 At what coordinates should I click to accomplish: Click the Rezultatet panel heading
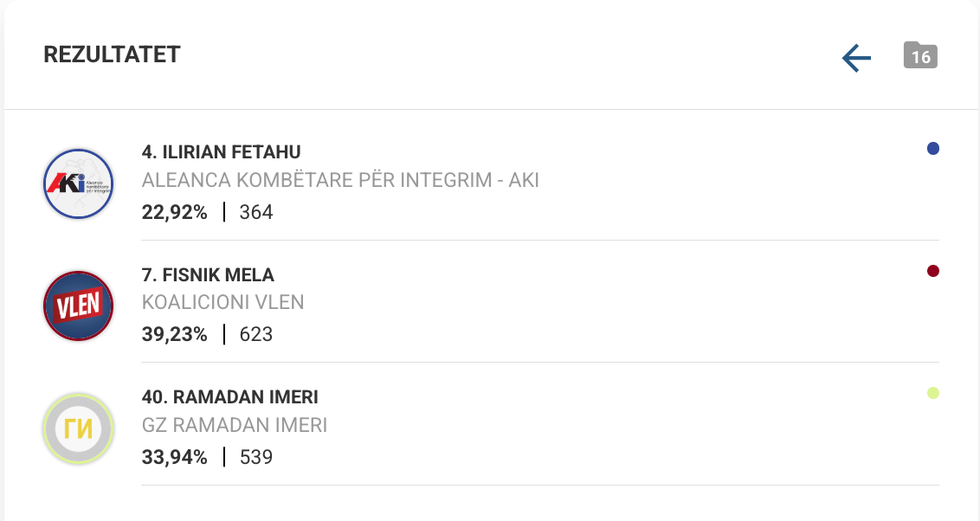112,55
